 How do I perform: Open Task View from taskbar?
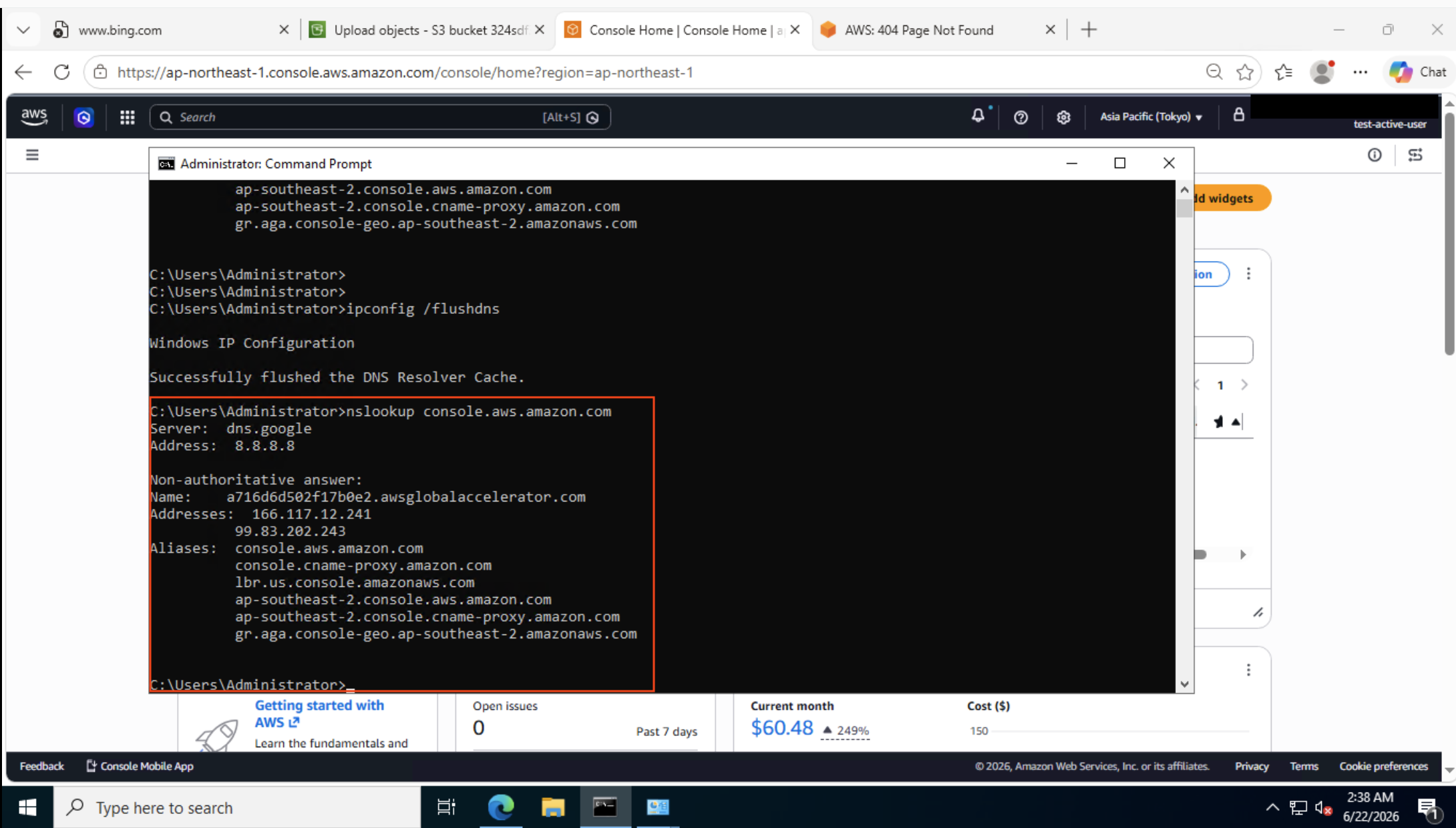tap(446, 807)
